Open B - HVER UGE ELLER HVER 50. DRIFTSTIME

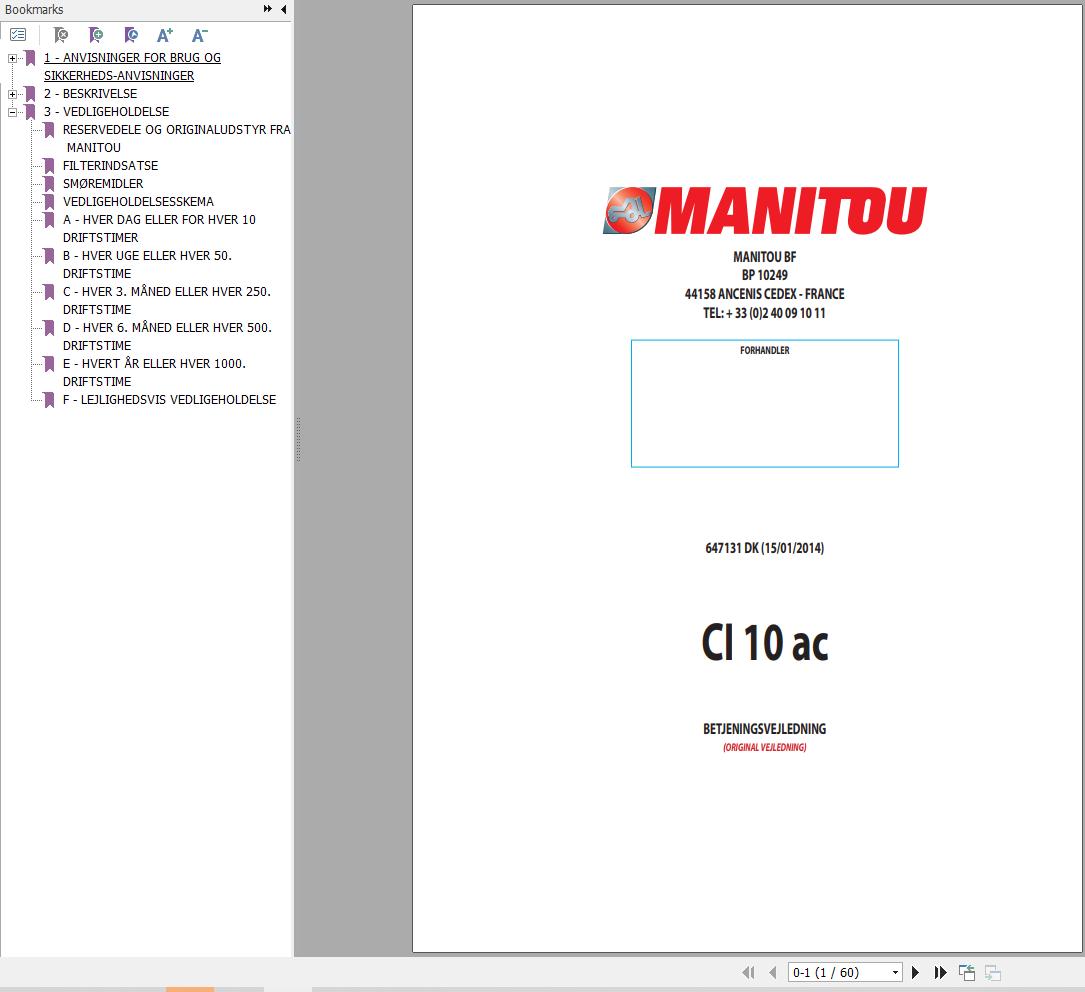[147, 264]
